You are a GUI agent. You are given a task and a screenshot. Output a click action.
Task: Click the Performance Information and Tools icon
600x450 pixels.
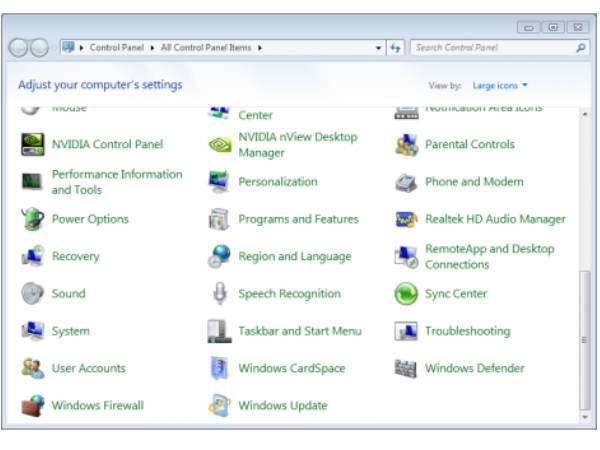pos(32,181)
